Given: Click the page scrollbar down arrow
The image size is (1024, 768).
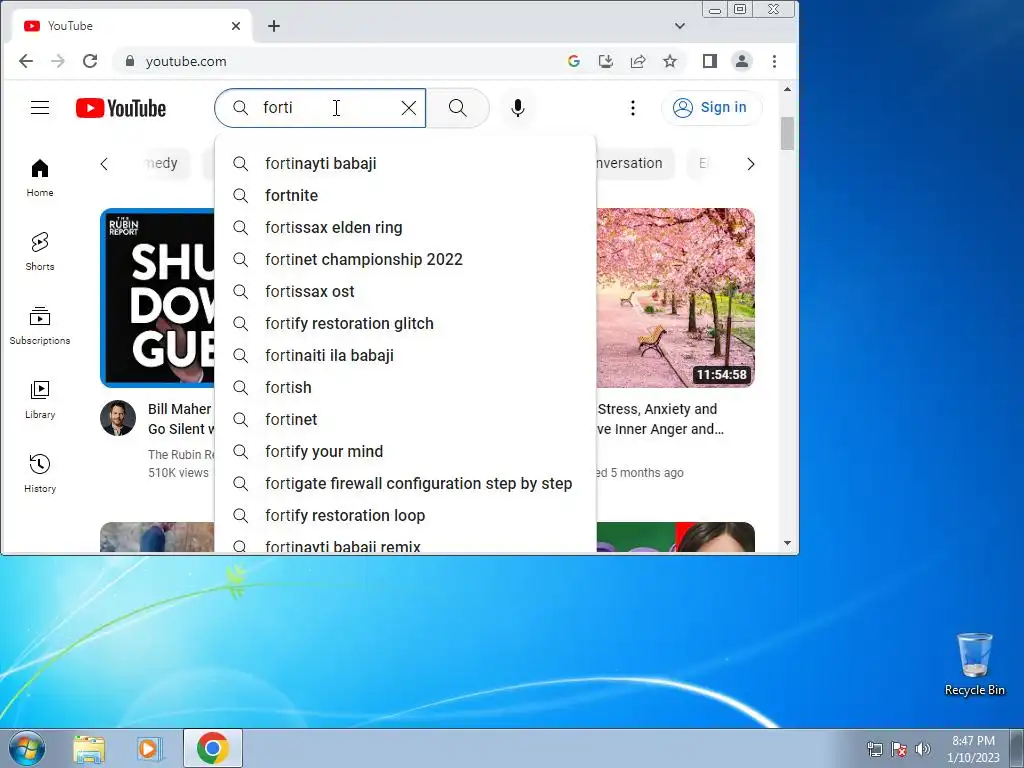Looking at the screenshot, I should click(x=787, y=543).
